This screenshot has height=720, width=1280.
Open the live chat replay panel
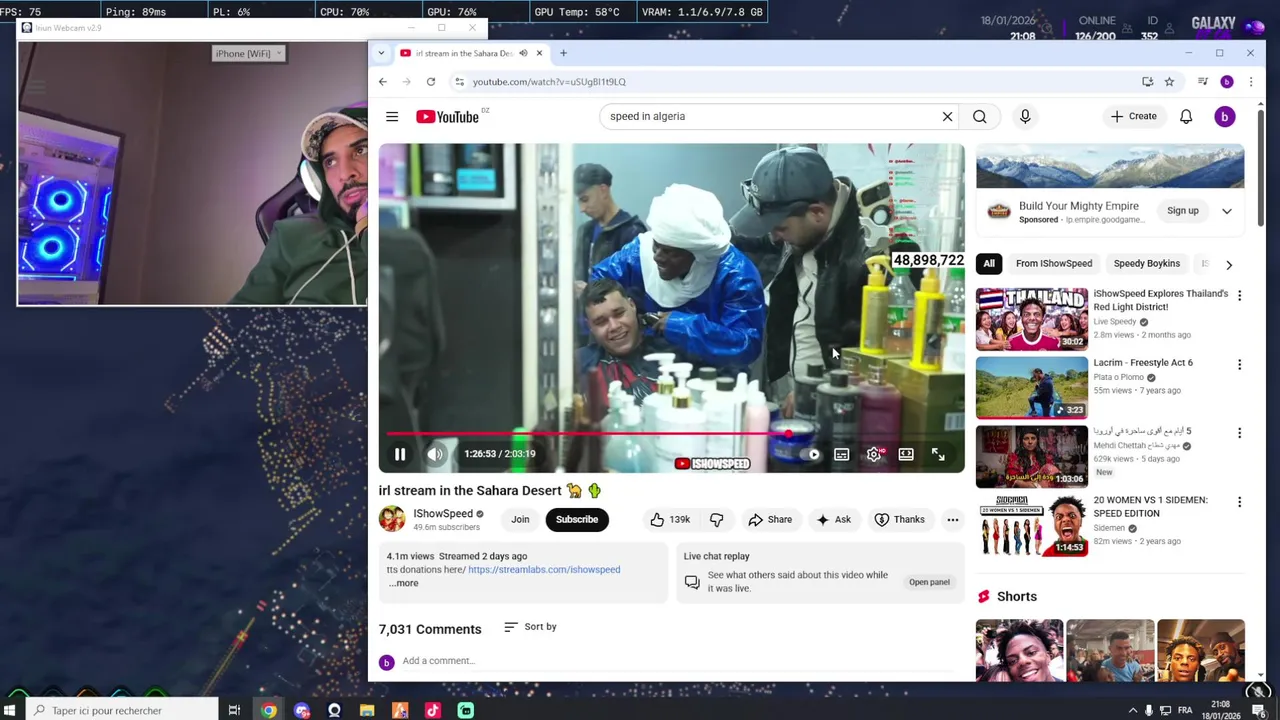pyautogui.click(x=929, y=582)
